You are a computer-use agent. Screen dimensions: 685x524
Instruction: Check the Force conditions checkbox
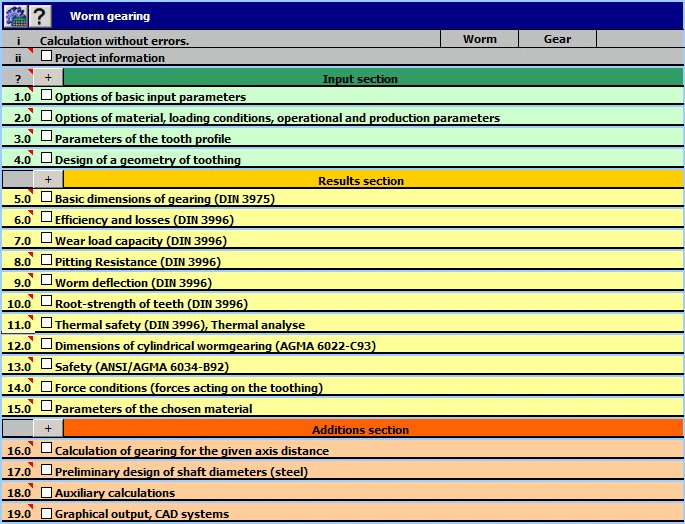coord(46,386)
